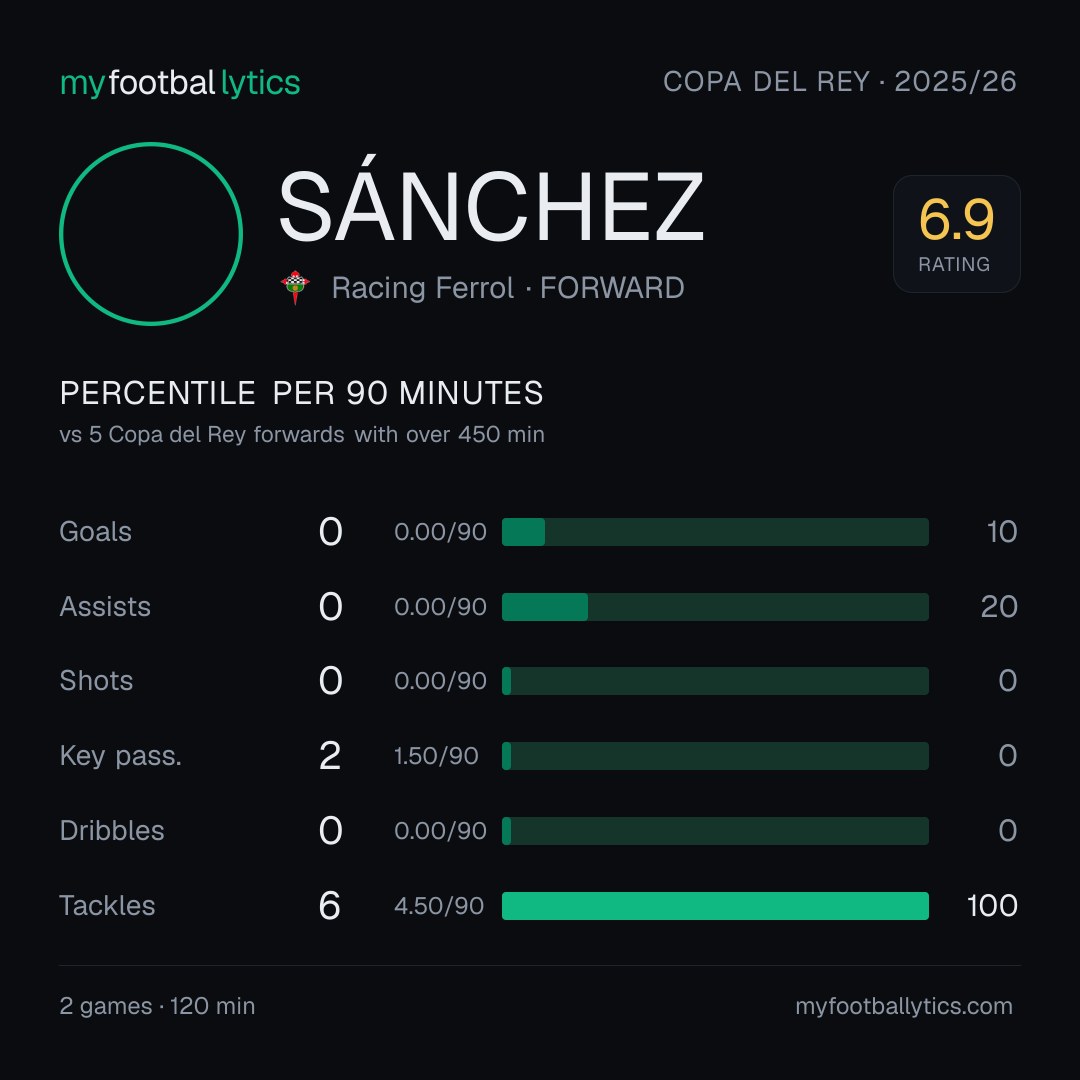
Task: Click the Tackles percentile bar
Action: 715,906
